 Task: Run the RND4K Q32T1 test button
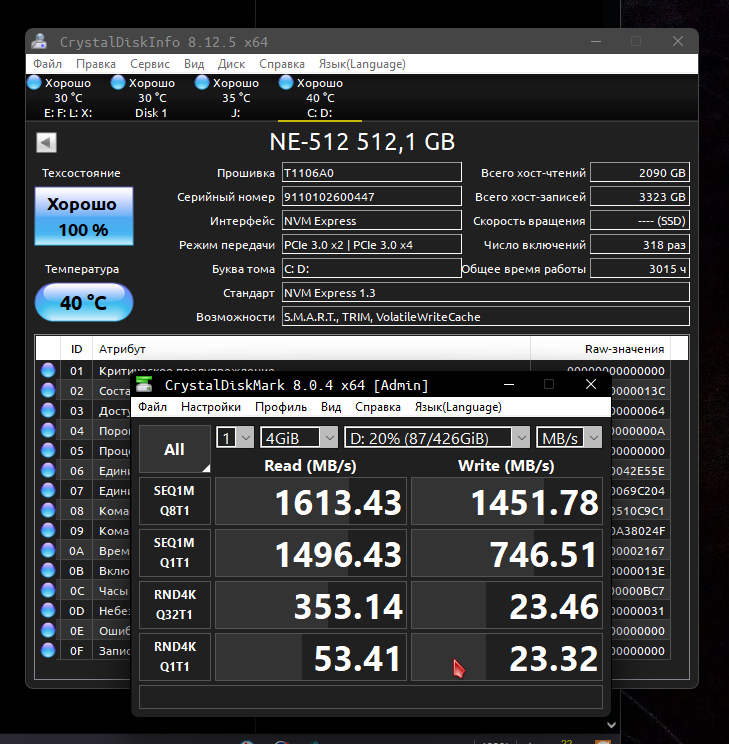(175, 604)
